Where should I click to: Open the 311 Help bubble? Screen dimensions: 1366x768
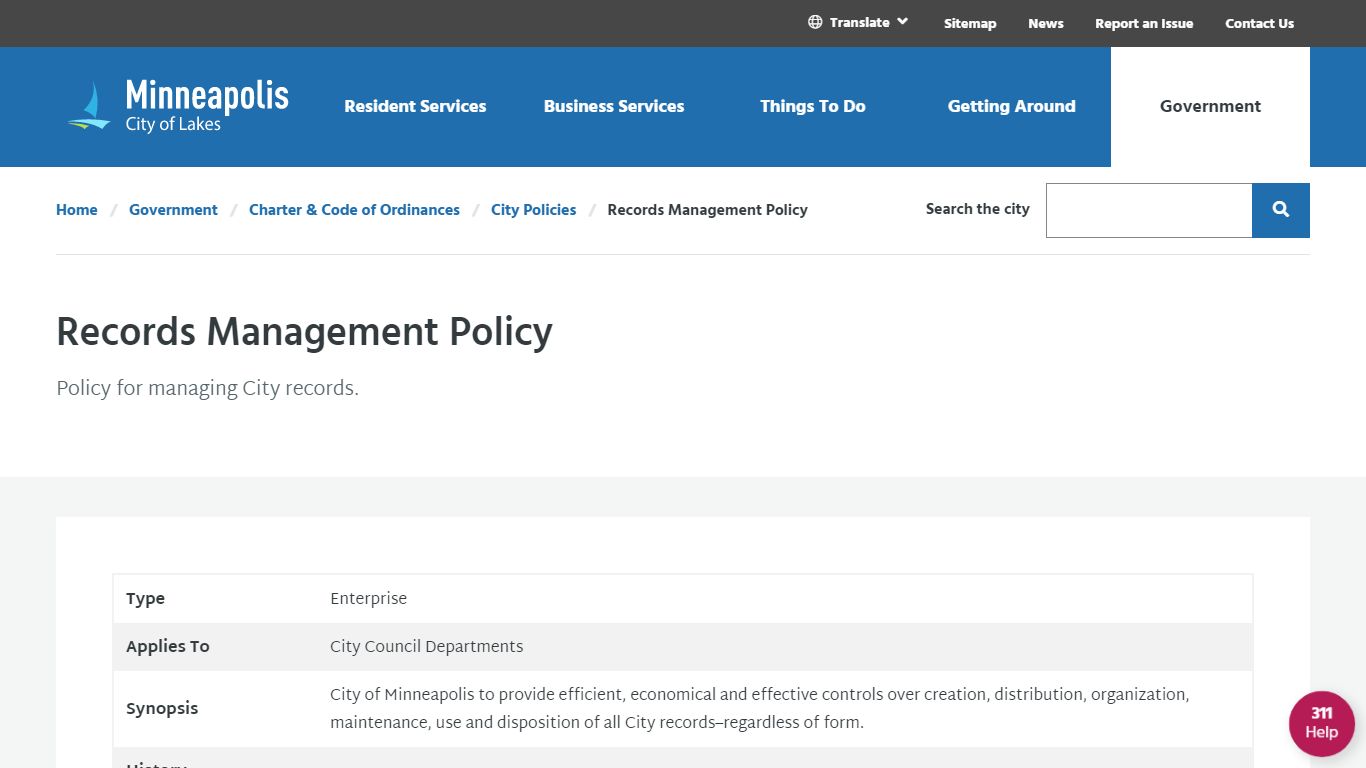[x=1322, y=723]
